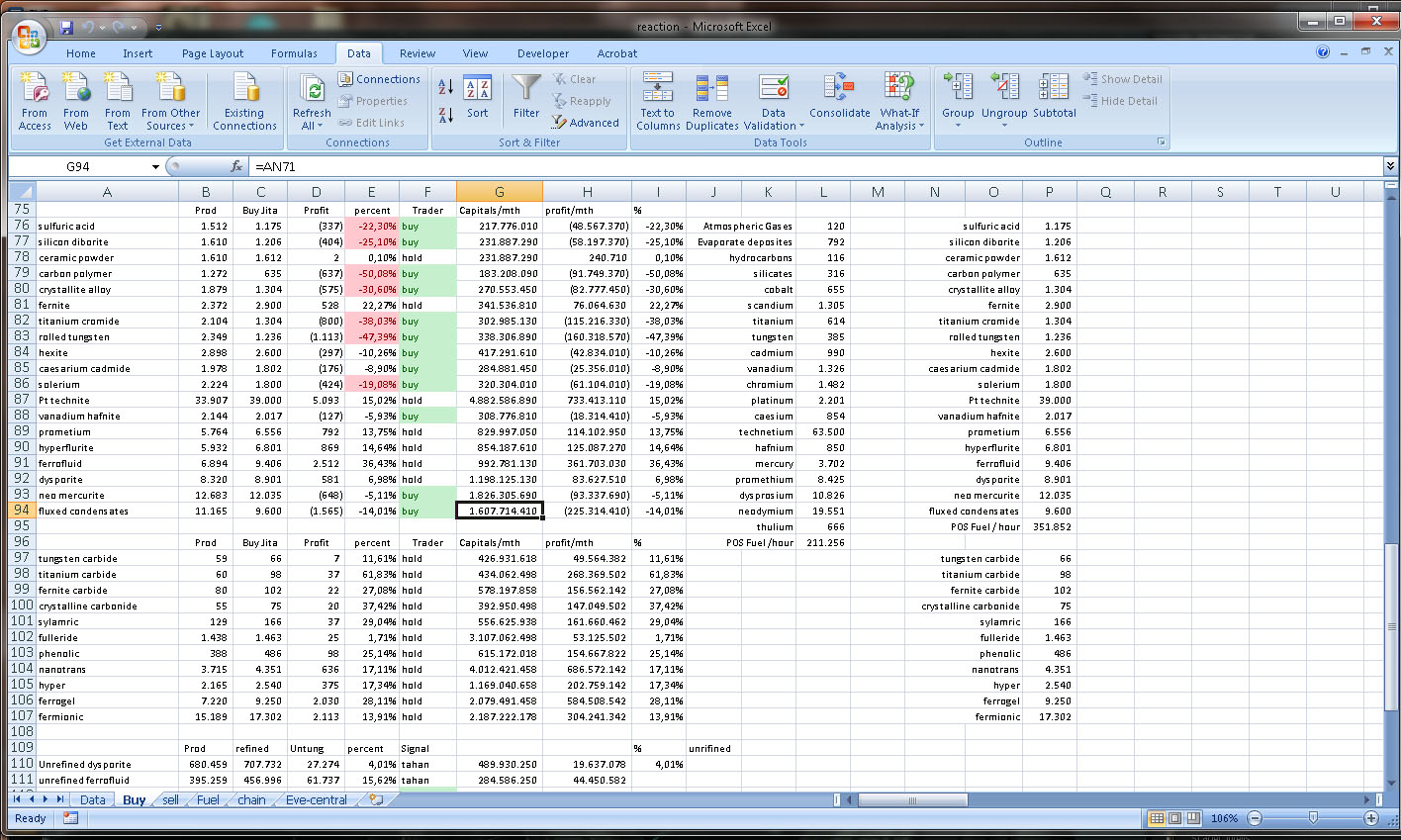Click the zoom in plus button

point(1370,818)
